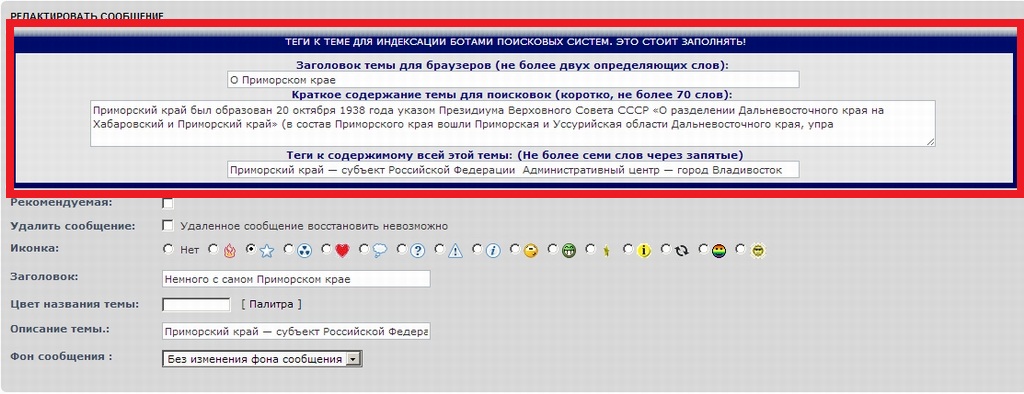
Task: Tick the radio button before the flame icon
Action: (213, 249)
